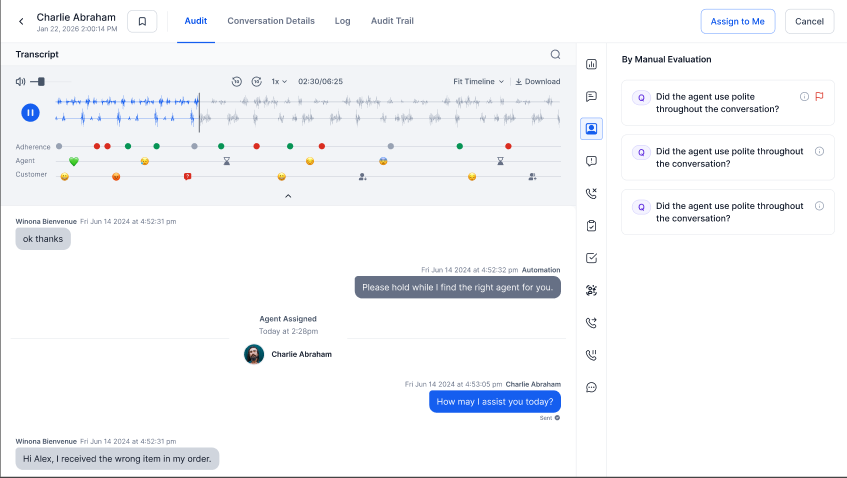Image resolution: width=847 pixels, height=478 pixels.
Task: Open the clipboard checklist sidebar icon
Action: point(591,226)
